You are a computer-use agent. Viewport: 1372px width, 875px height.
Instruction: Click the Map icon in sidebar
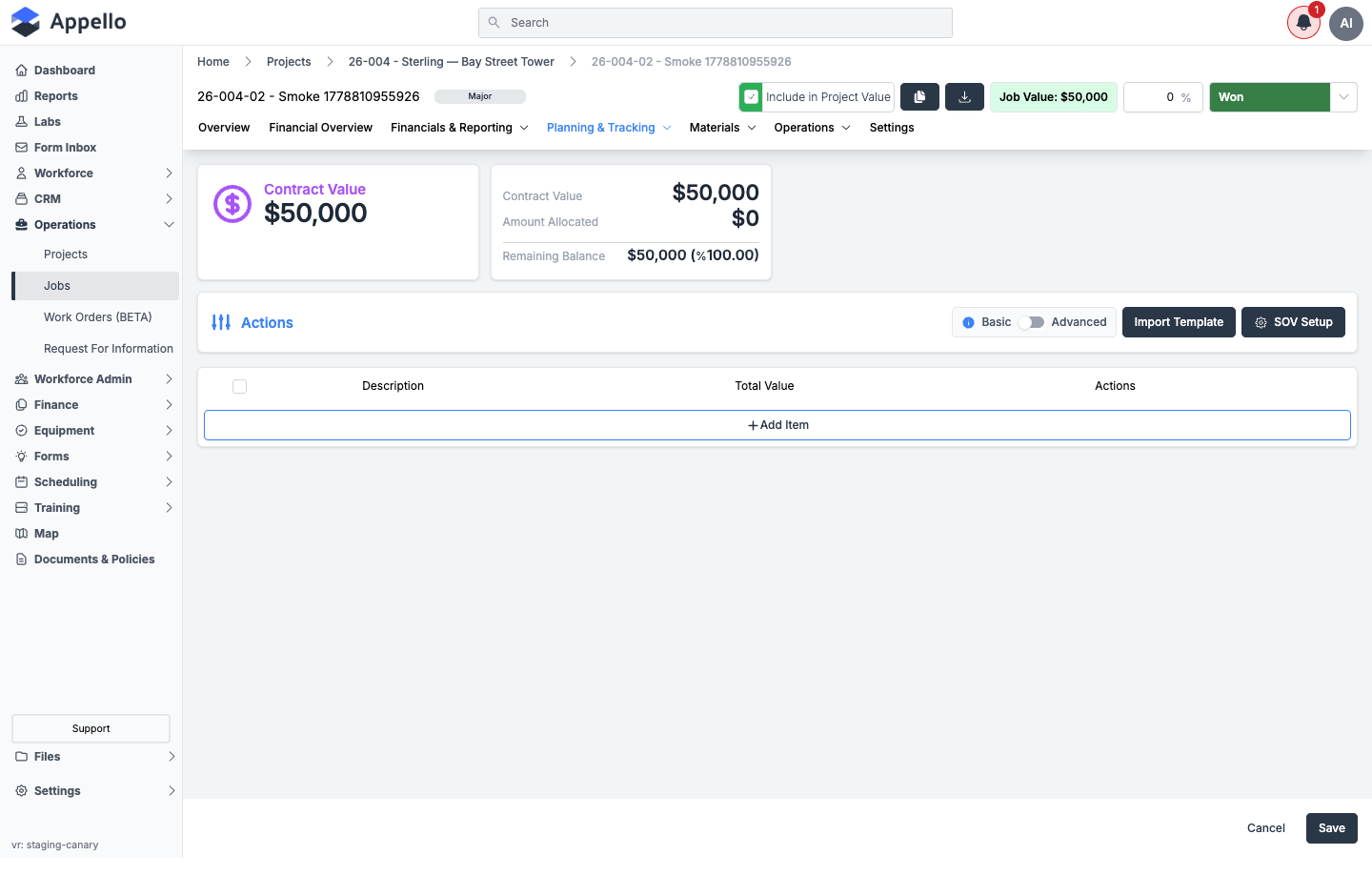pos(21,534)
